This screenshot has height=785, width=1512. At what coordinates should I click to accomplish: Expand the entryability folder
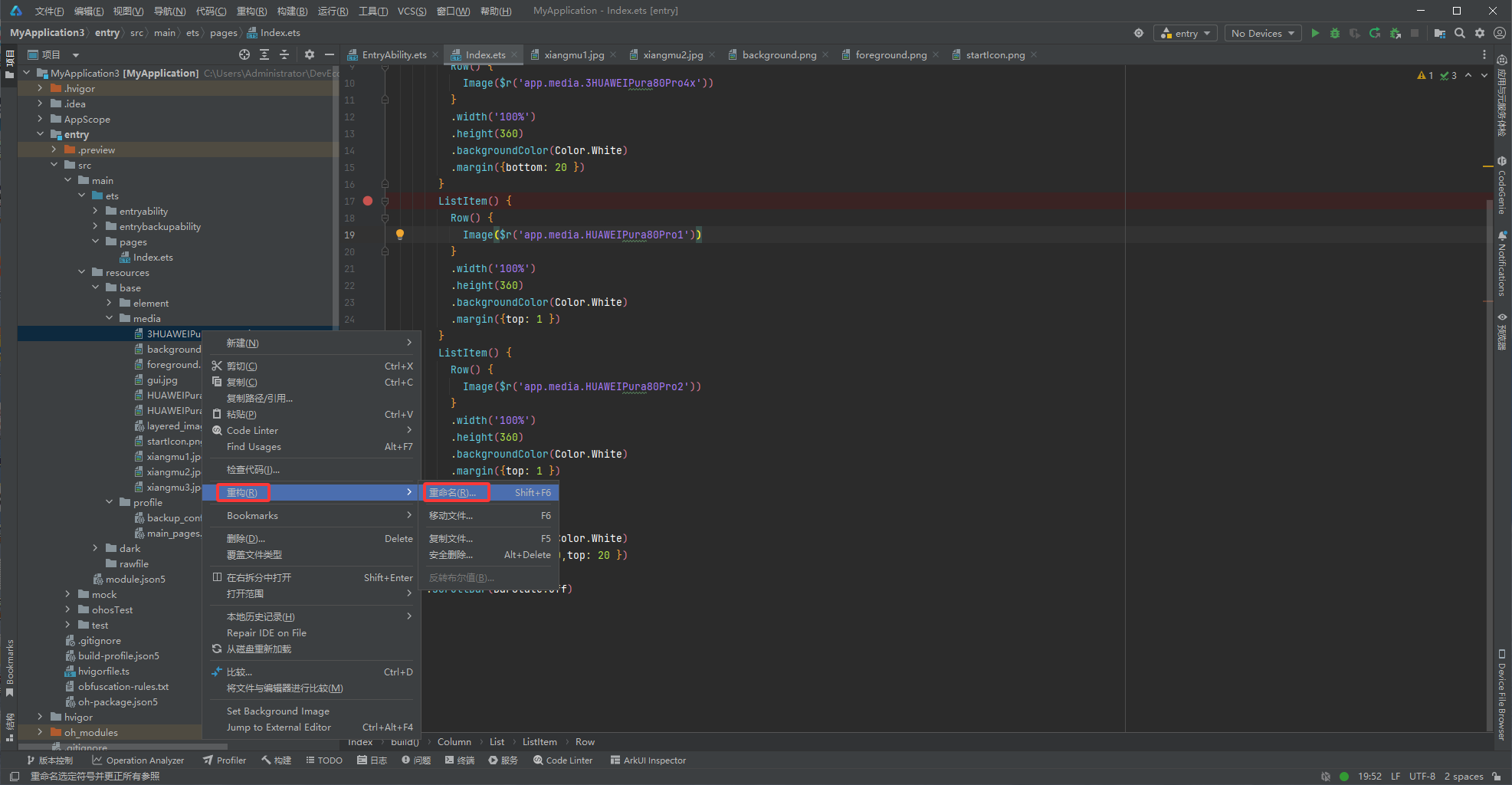95,211
